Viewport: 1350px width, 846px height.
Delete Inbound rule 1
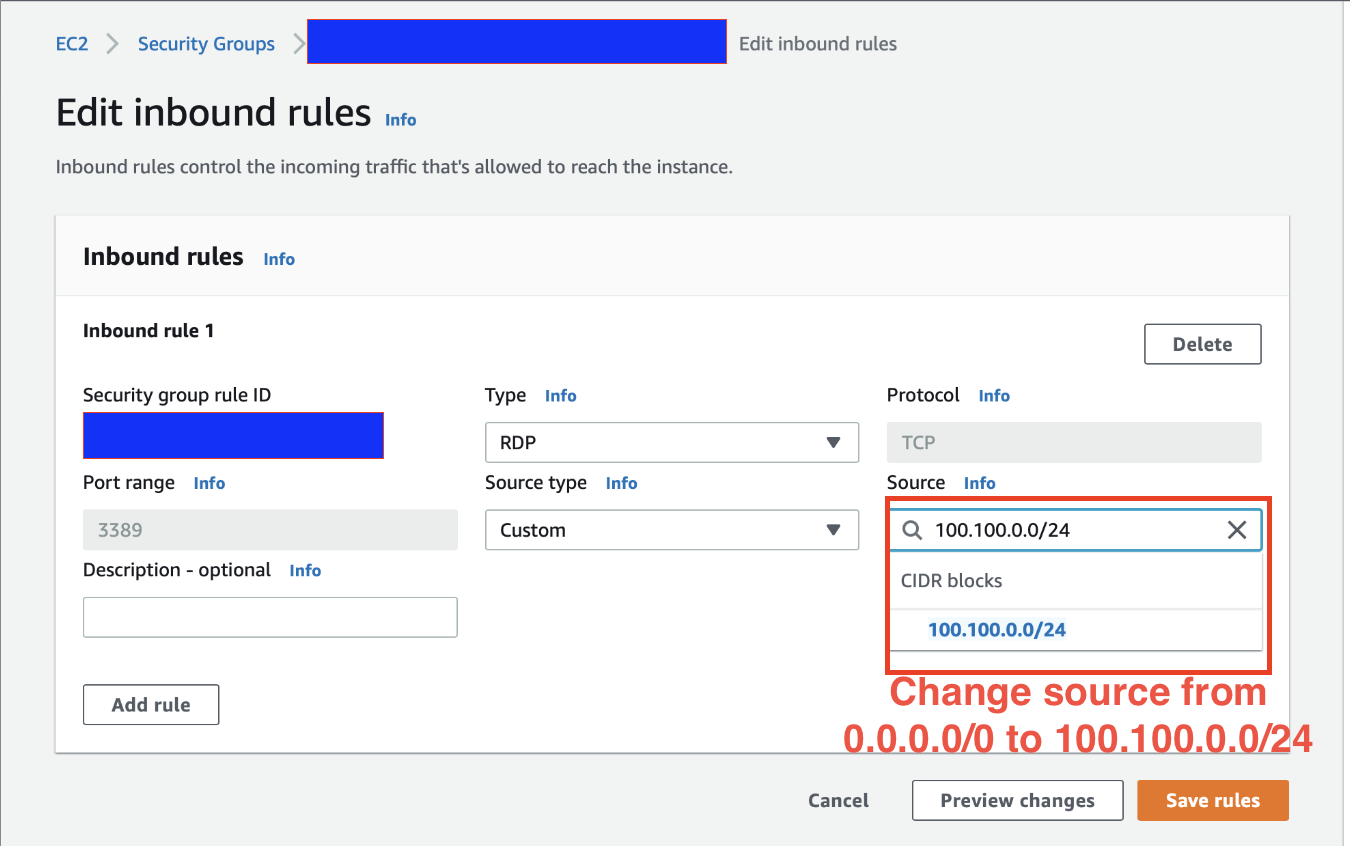click(x=1202, y=344)
